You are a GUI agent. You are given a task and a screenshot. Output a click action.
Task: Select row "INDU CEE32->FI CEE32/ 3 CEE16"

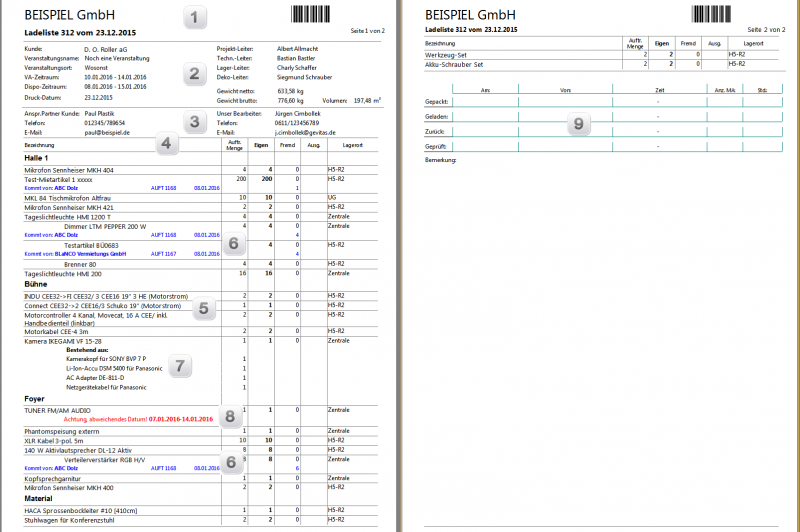coord(201,296)
